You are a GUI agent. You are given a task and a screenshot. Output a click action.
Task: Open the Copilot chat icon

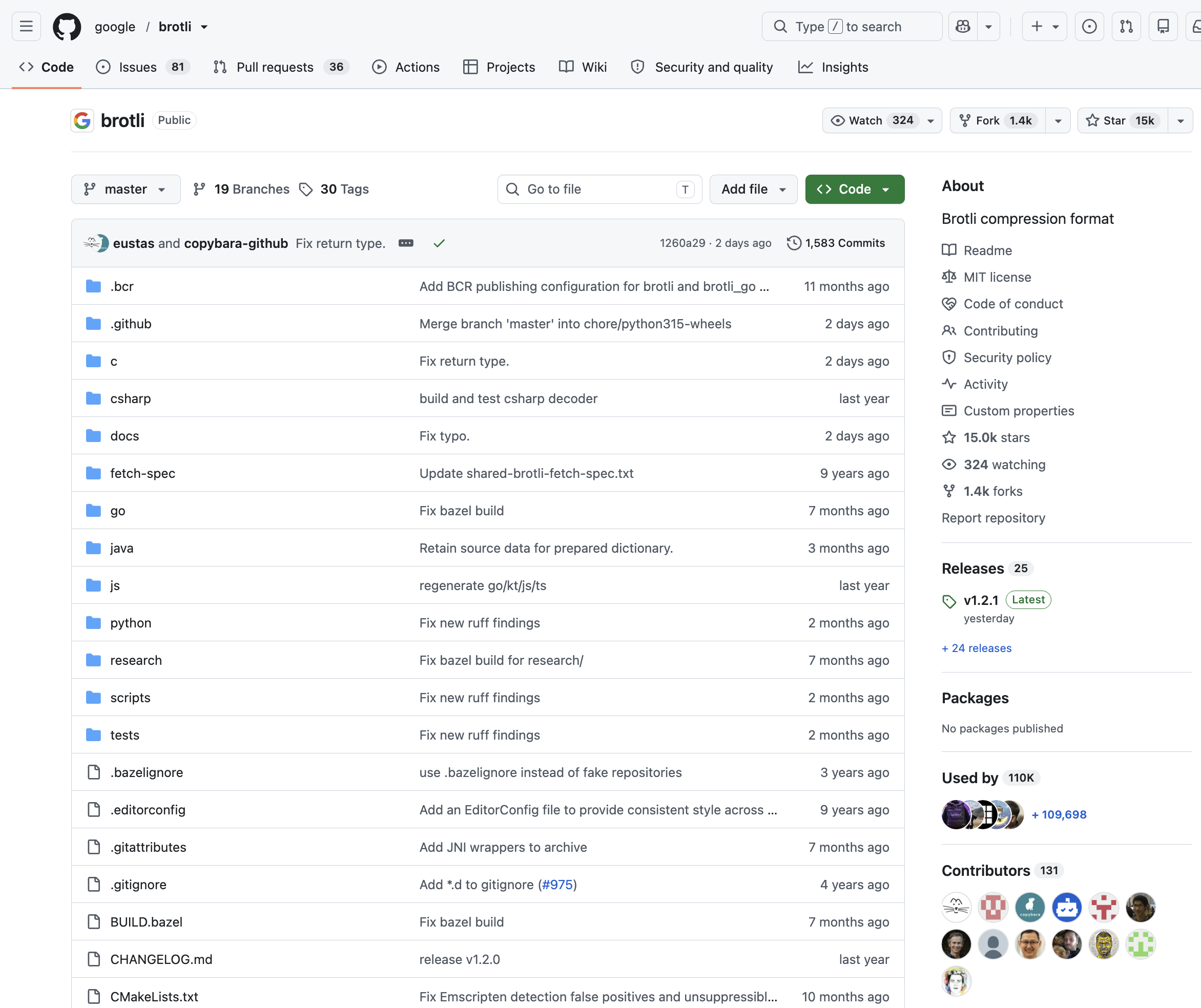pos(963,26)
